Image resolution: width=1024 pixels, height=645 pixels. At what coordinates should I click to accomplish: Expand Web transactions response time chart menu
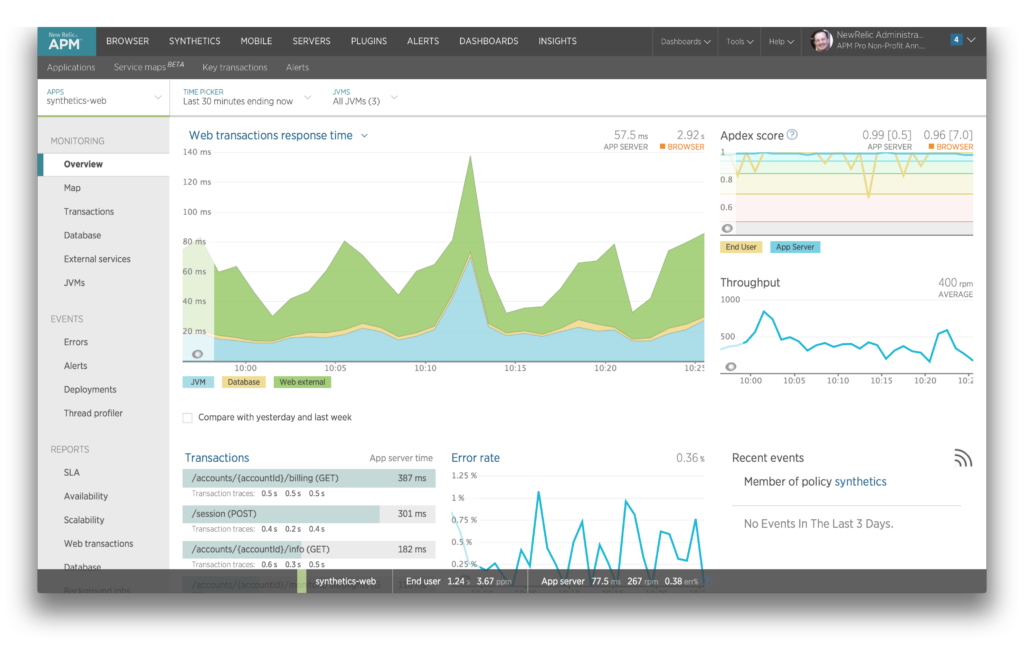click(x=364, y=136)
